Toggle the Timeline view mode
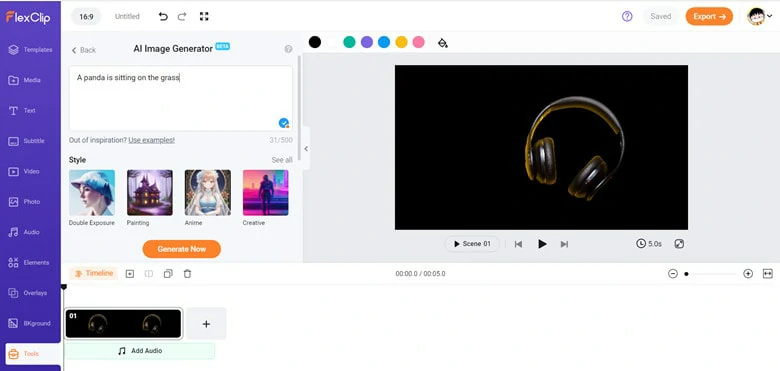Image resolution: width=780 pixels, height=371 pixels. click(94, 274)
